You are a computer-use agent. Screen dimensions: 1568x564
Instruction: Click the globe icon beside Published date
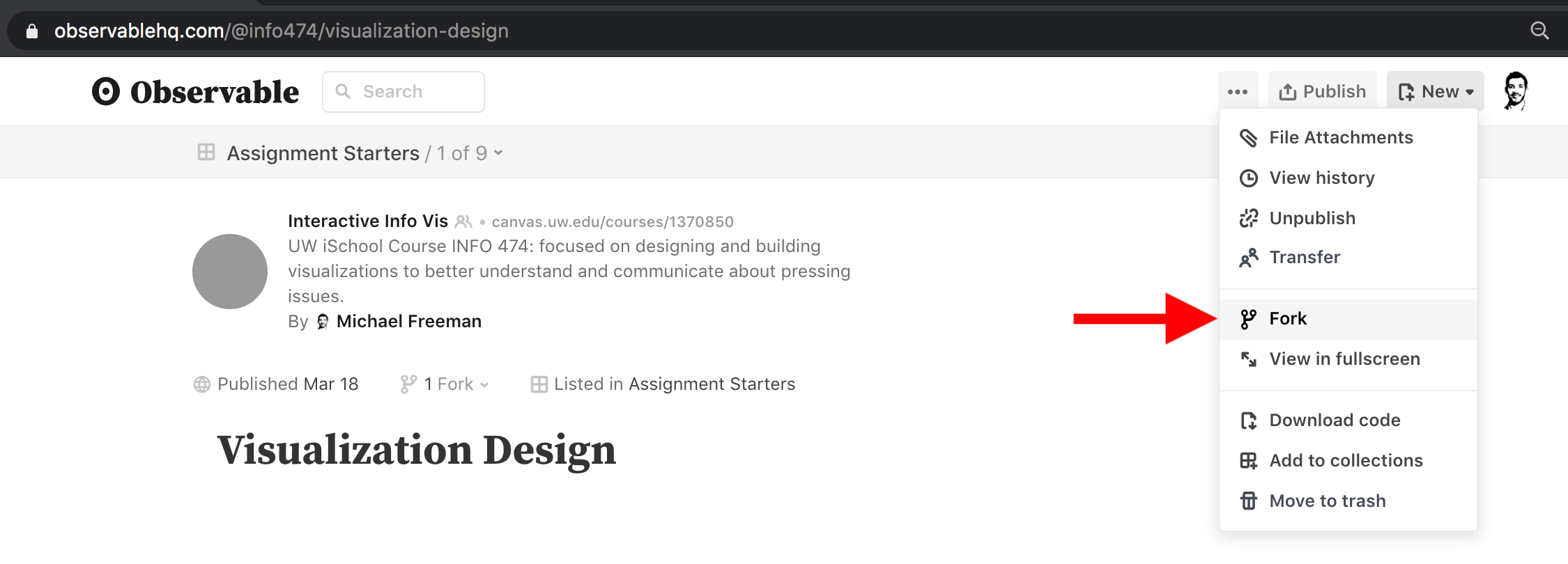(202, 384)
